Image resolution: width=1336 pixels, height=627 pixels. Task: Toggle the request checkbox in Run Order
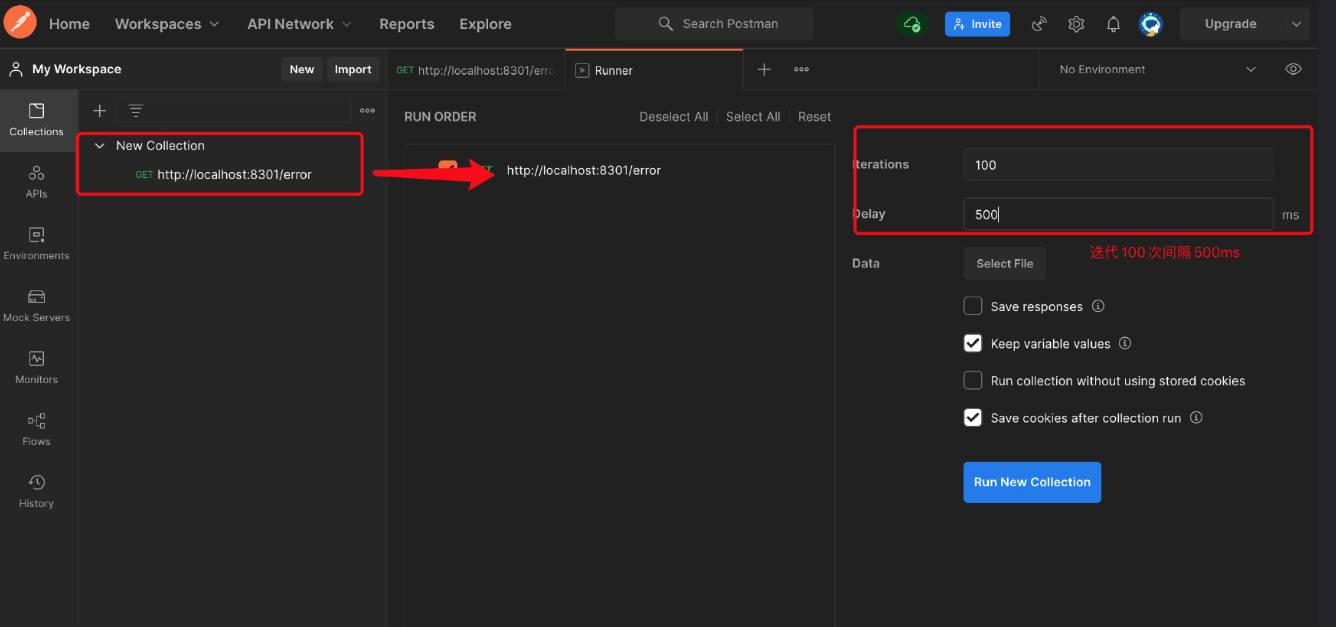tap(447, 169)
